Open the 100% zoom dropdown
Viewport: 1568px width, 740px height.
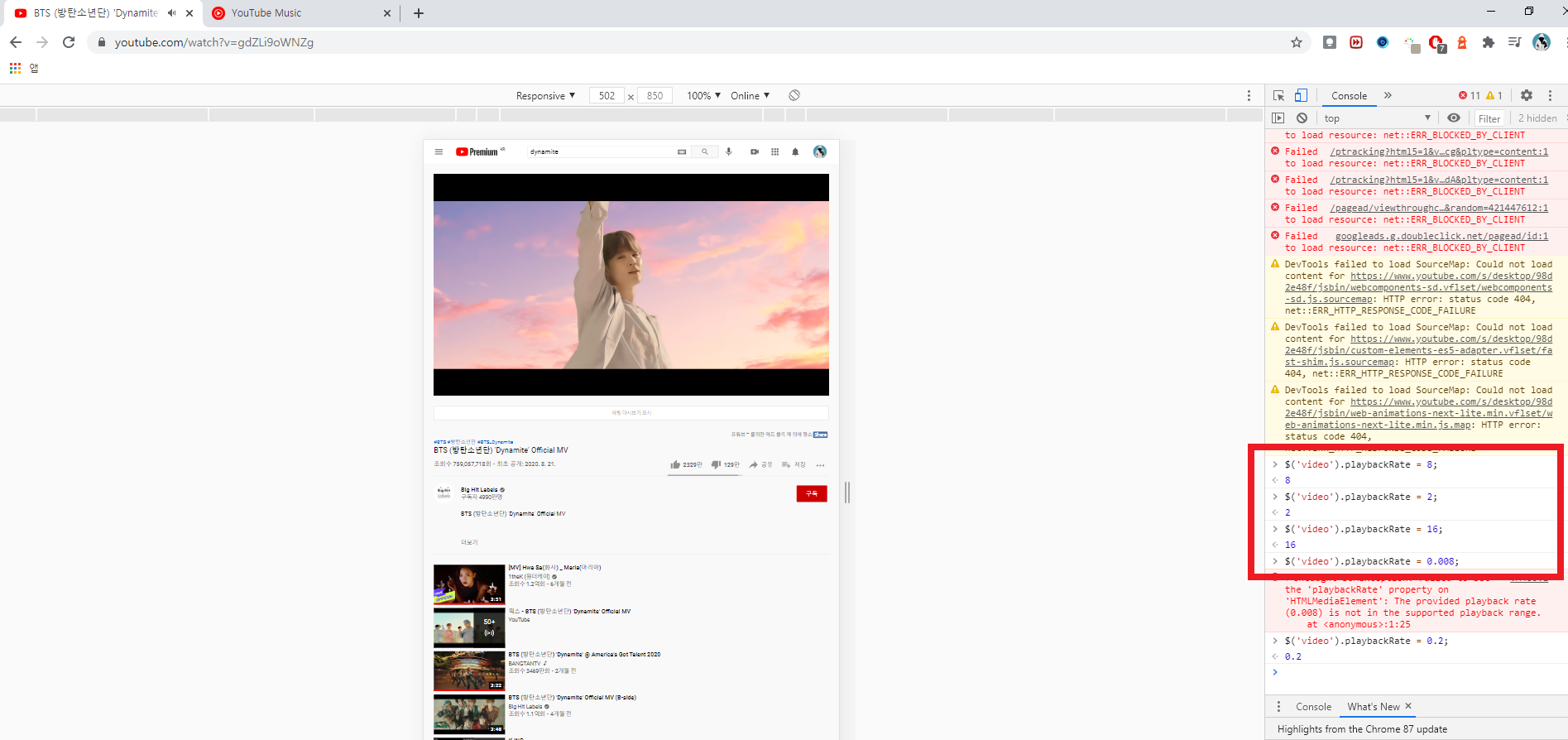[703, 96]
